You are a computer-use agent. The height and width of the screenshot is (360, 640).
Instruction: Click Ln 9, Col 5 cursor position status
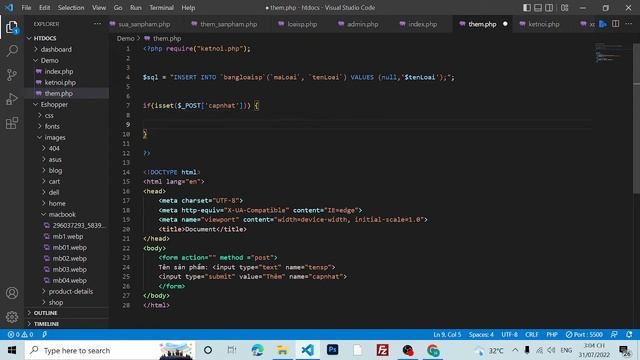(447, 334)
